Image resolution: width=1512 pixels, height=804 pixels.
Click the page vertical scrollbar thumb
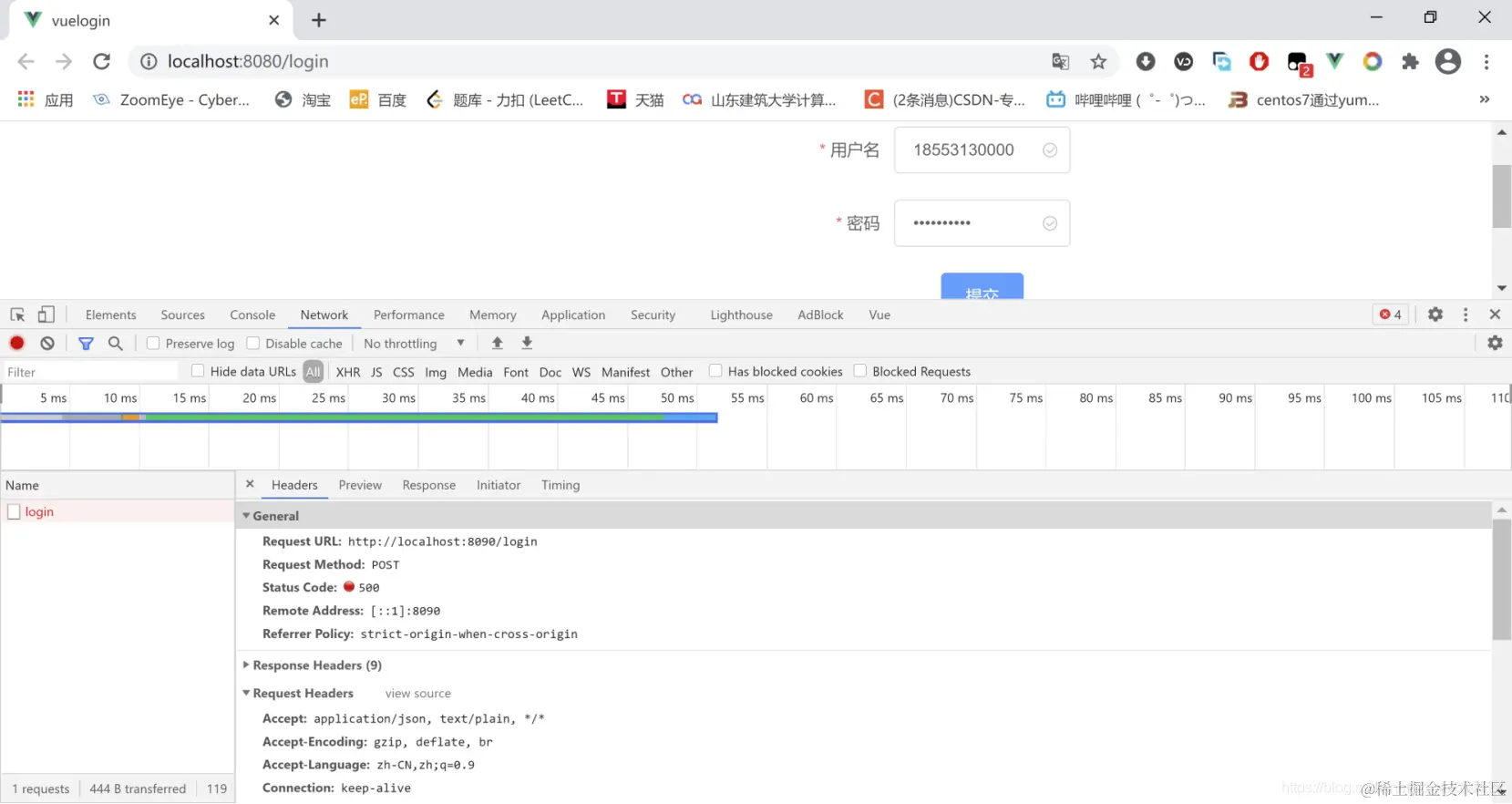click(1502, 197)
